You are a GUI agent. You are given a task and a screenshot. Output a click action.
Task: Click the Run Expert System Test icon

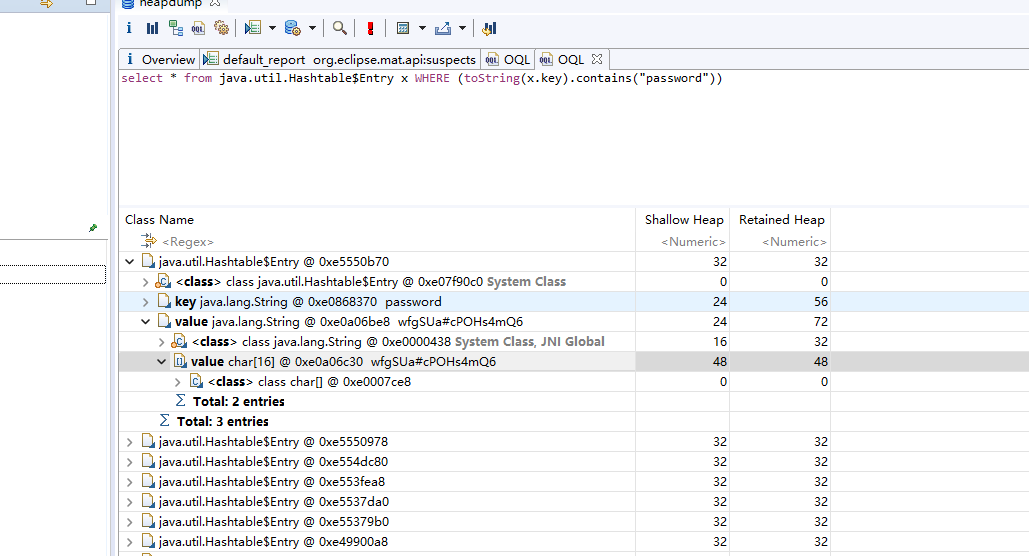[252, 28]
